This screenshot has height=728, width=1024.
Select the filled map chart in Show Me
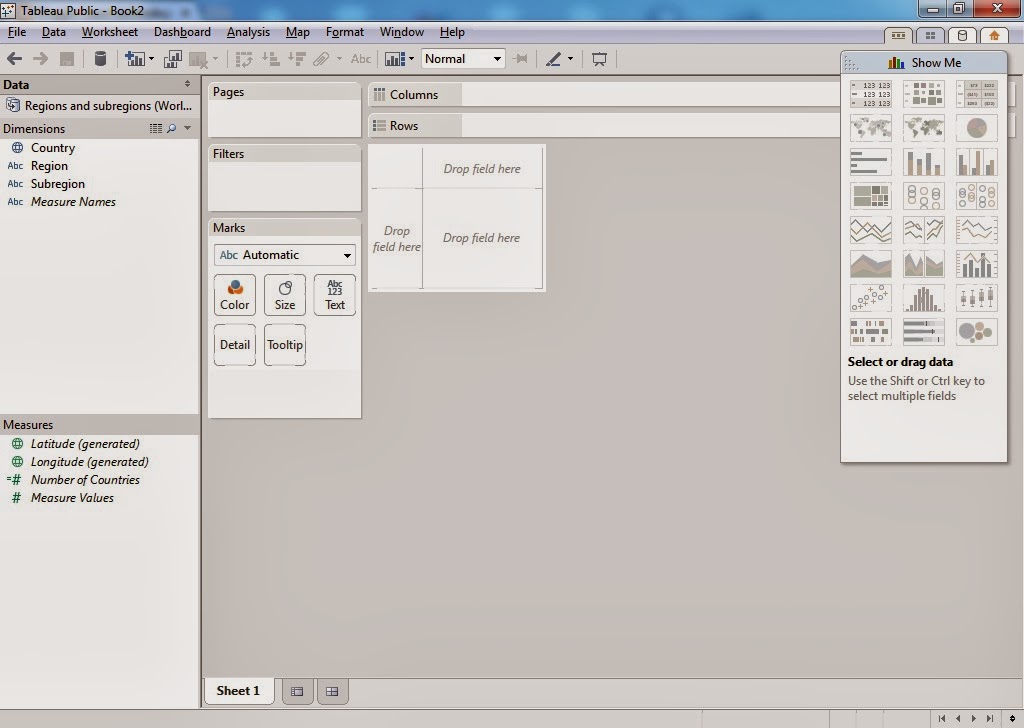point(923,128)
